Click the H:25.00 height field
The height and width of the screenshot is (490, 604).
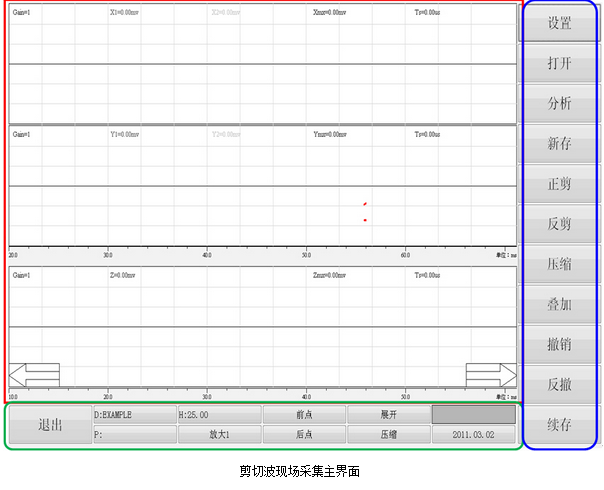[x=219, y=414]
